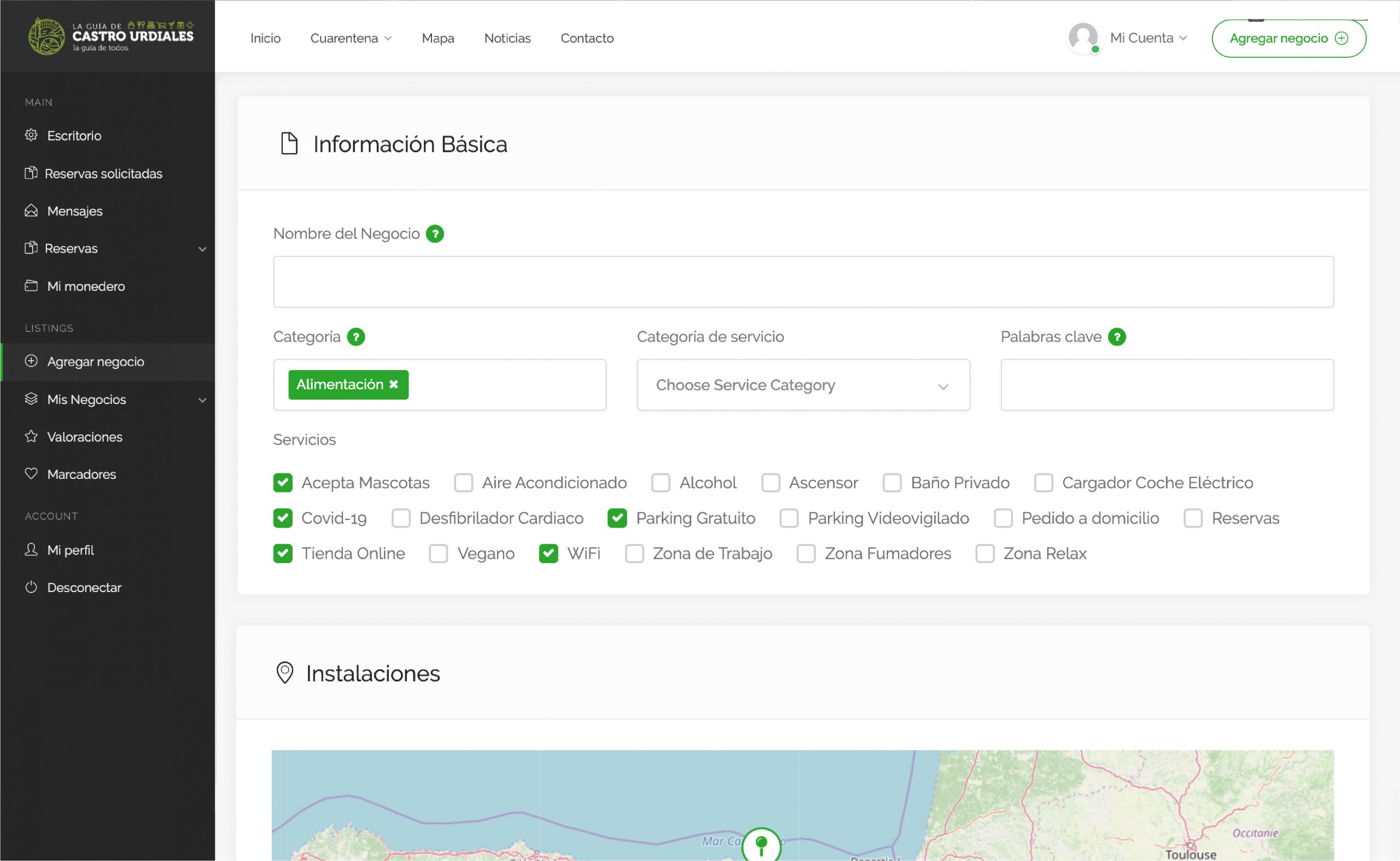The image size is (1400, 861).
Task: Click the green map location marker
Action: pyautogui.click(x=761, y=845)
